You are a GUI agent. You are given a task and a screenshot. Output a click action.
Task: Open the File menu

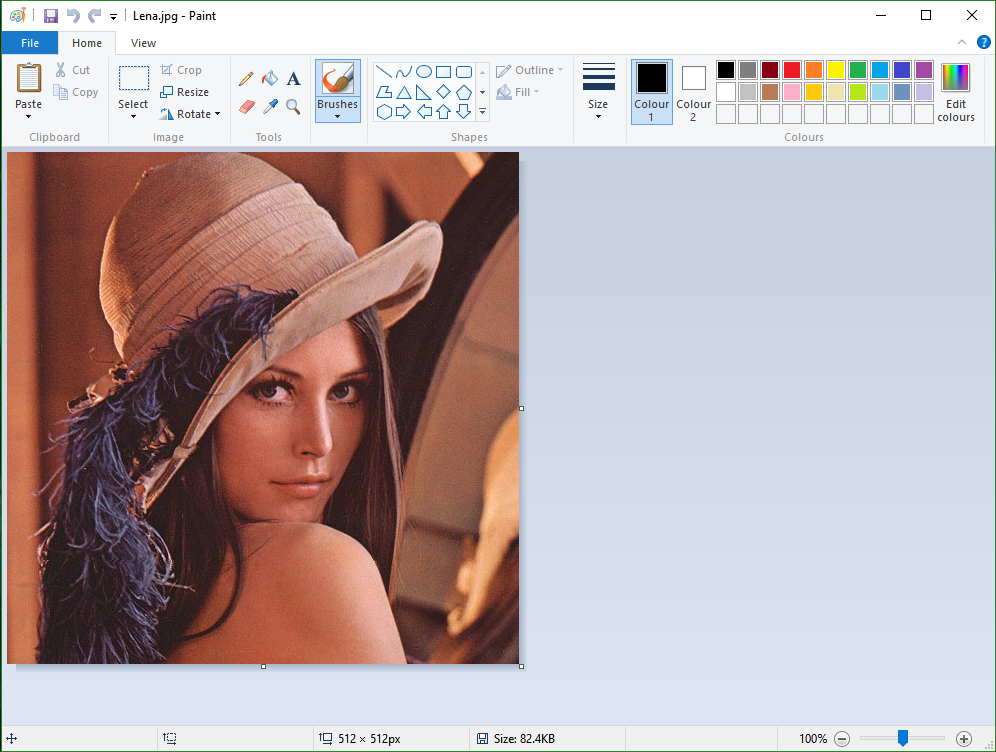point(29,43)
